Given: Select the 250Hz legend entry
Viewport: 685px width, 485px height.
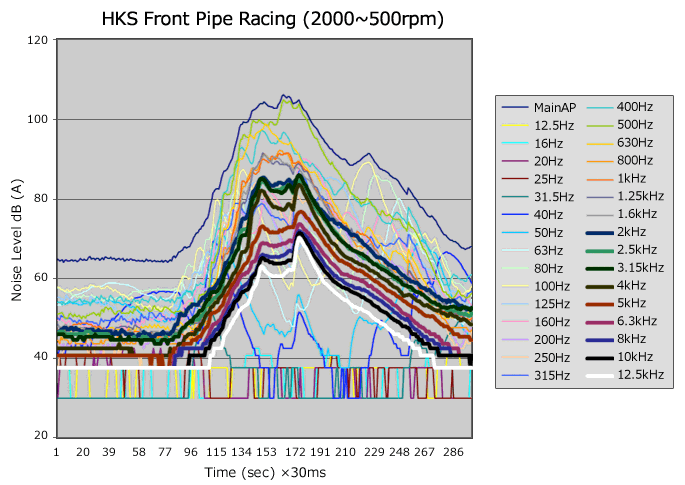Looking at the screenshot, I should (536, 358).
